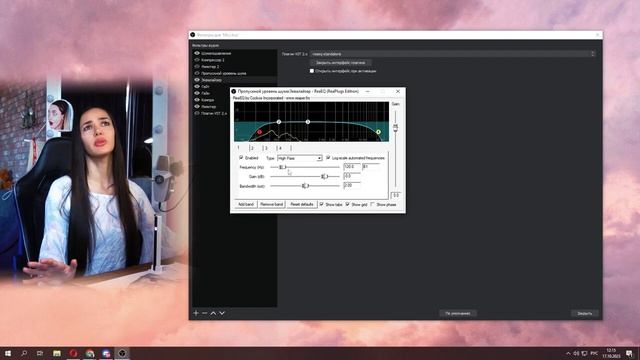The image size is (640, 360).
Task: Click the Reset defaults button
Action: [x=302, y=204]
